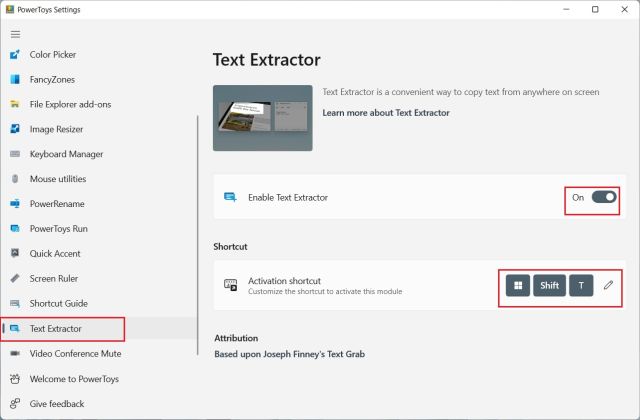
Task: Click the File Explorer add-ons icon
Action: (15, 104)
